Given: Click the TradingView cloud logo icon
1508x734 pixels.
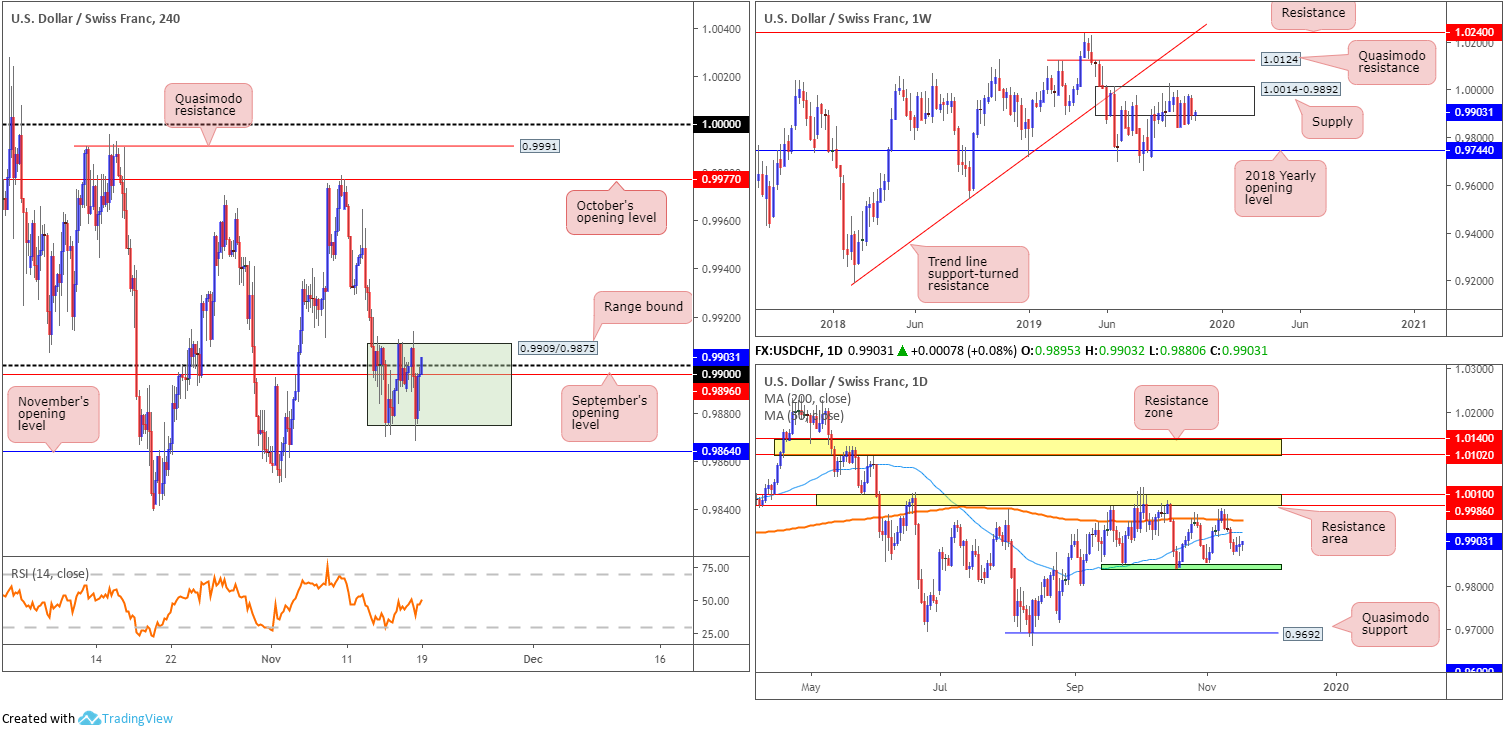Looking at the screenshot, I should coord(89,718).
